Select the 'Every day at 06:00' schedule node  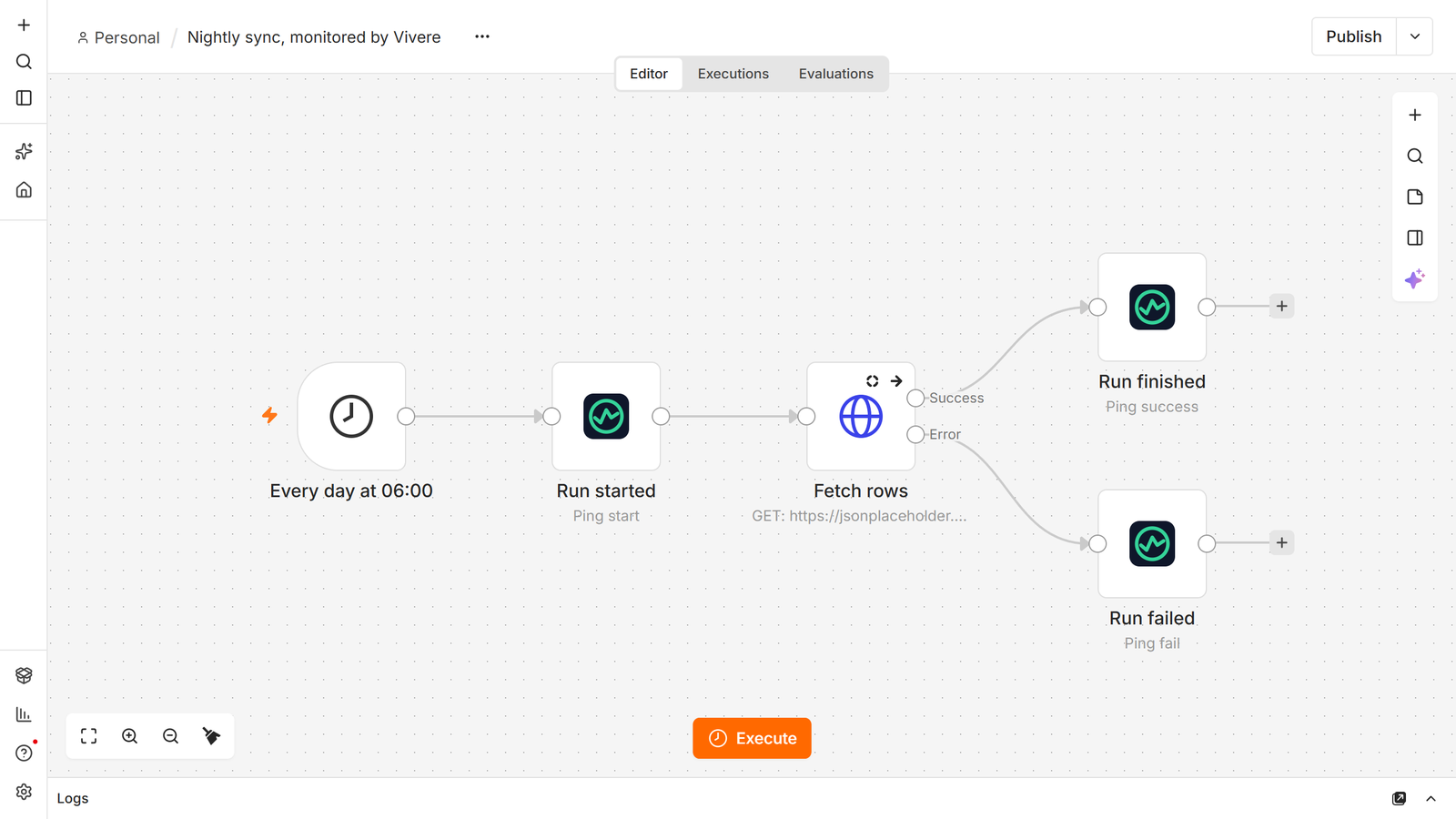pyautogui.click(x=351, y=416)
